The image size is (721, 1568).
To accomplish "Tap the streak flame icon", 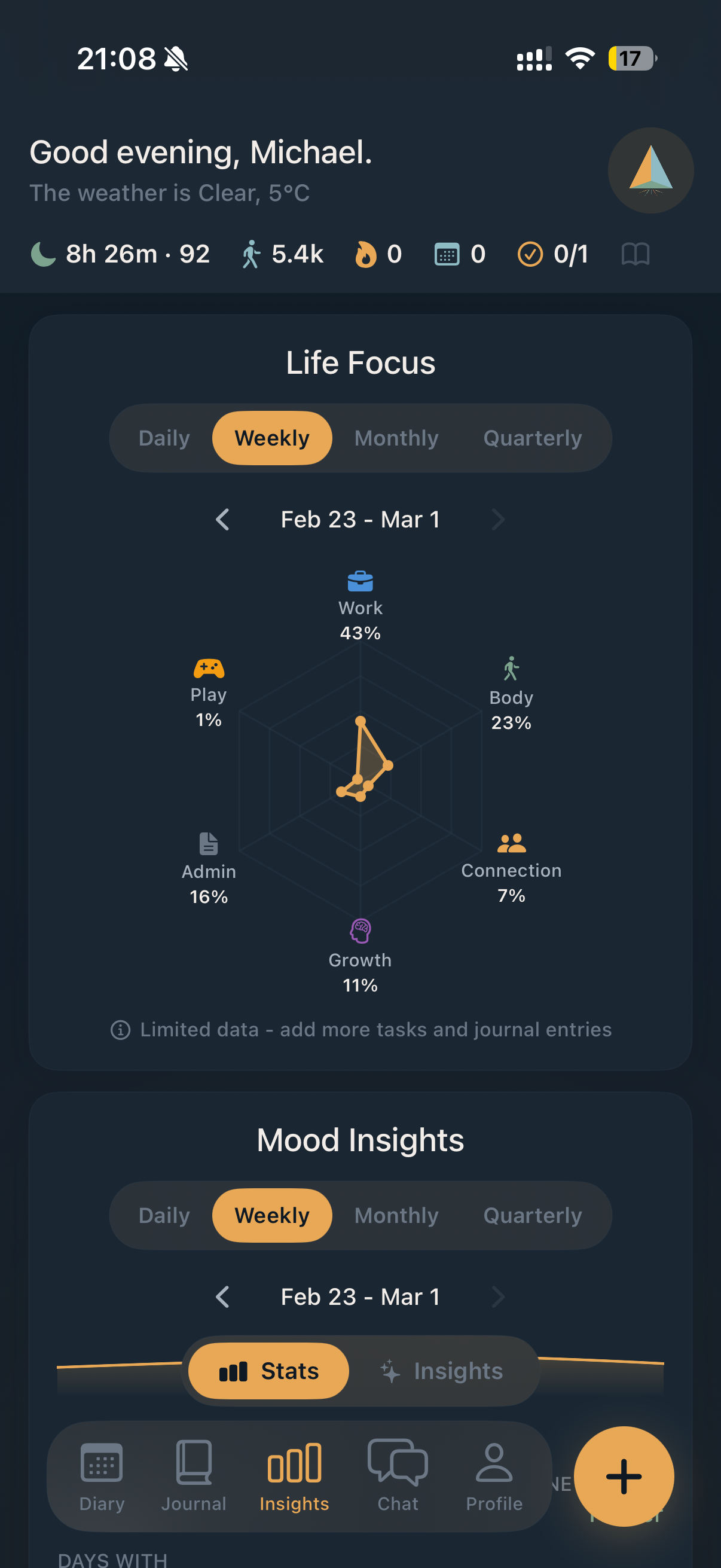I will [365, 254].
